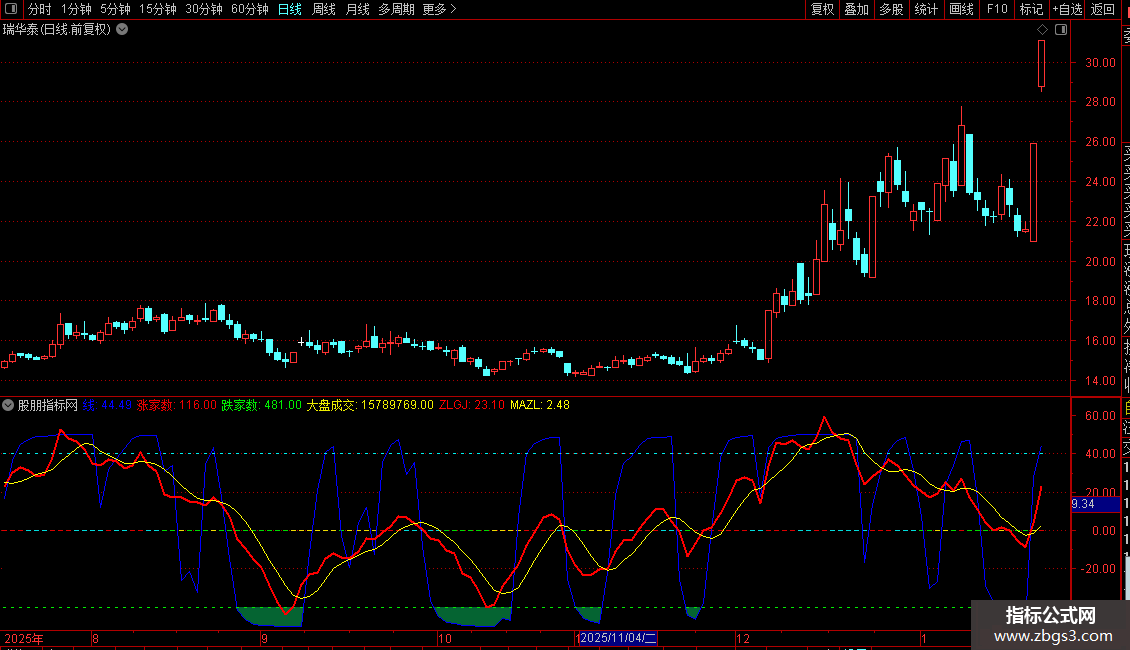The height and width of the screenshot is (650, 1130).
Task: Click the 叠加 overlay button
Action: click(857, 9)
